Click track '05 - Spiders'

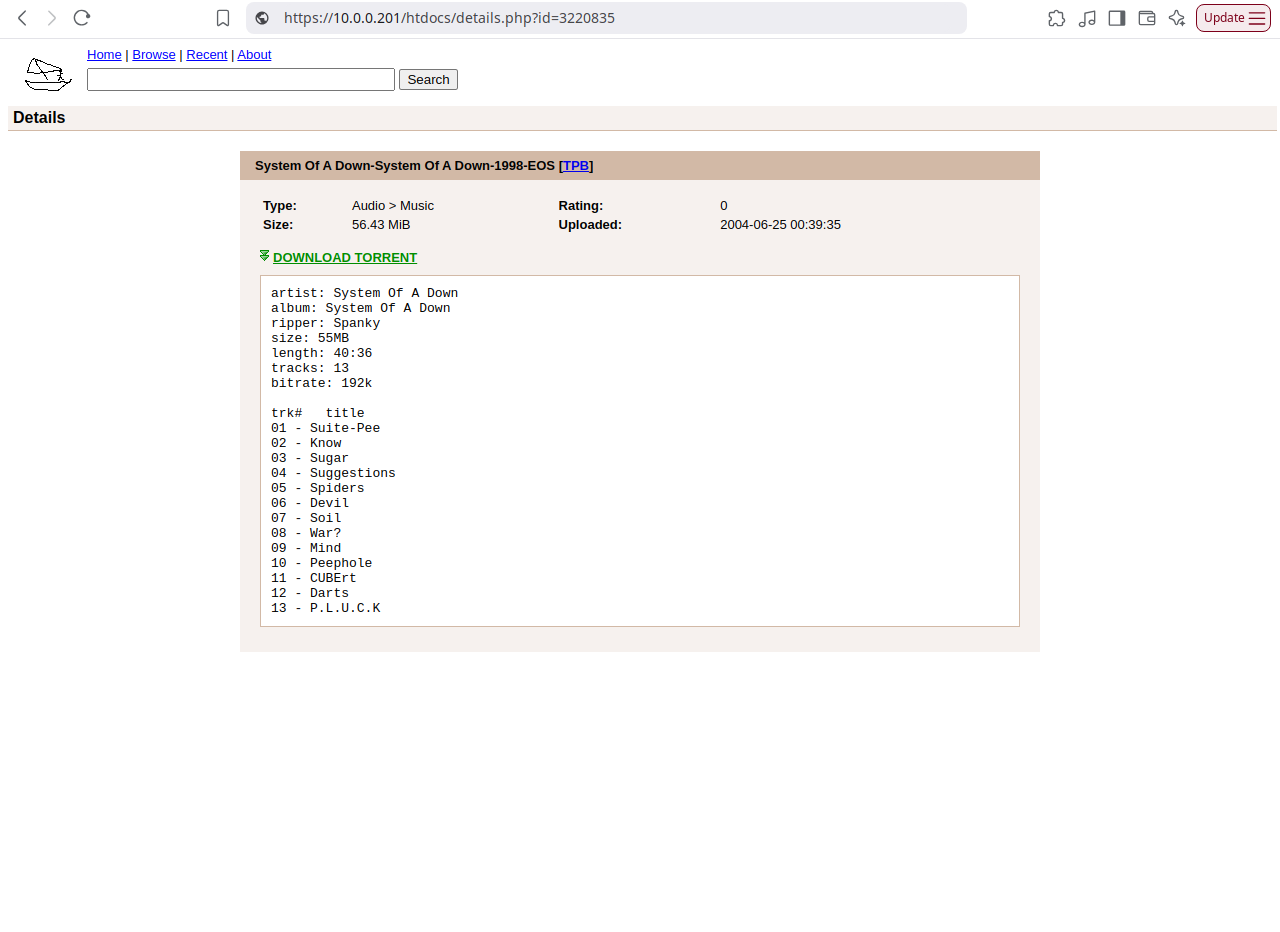pos(318,488)
